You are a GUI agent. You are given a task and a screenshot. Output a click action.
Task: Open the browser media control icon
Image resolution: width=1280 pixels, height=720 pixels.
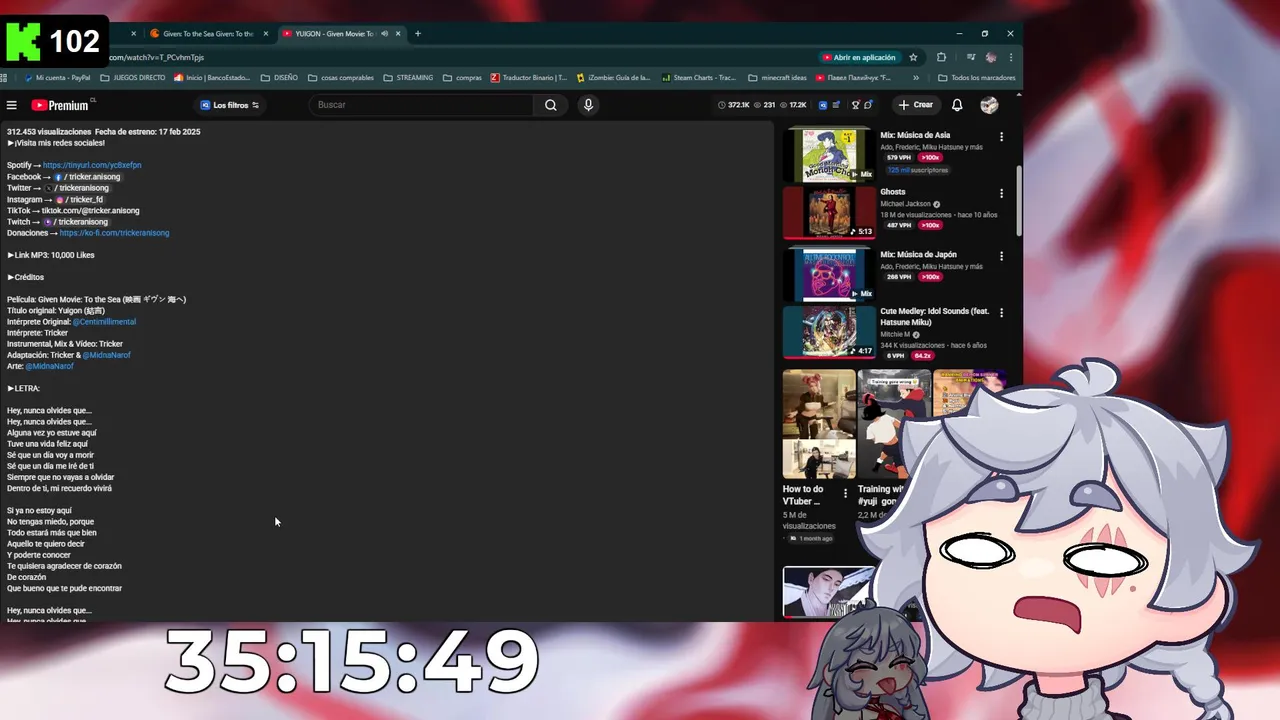970,58
